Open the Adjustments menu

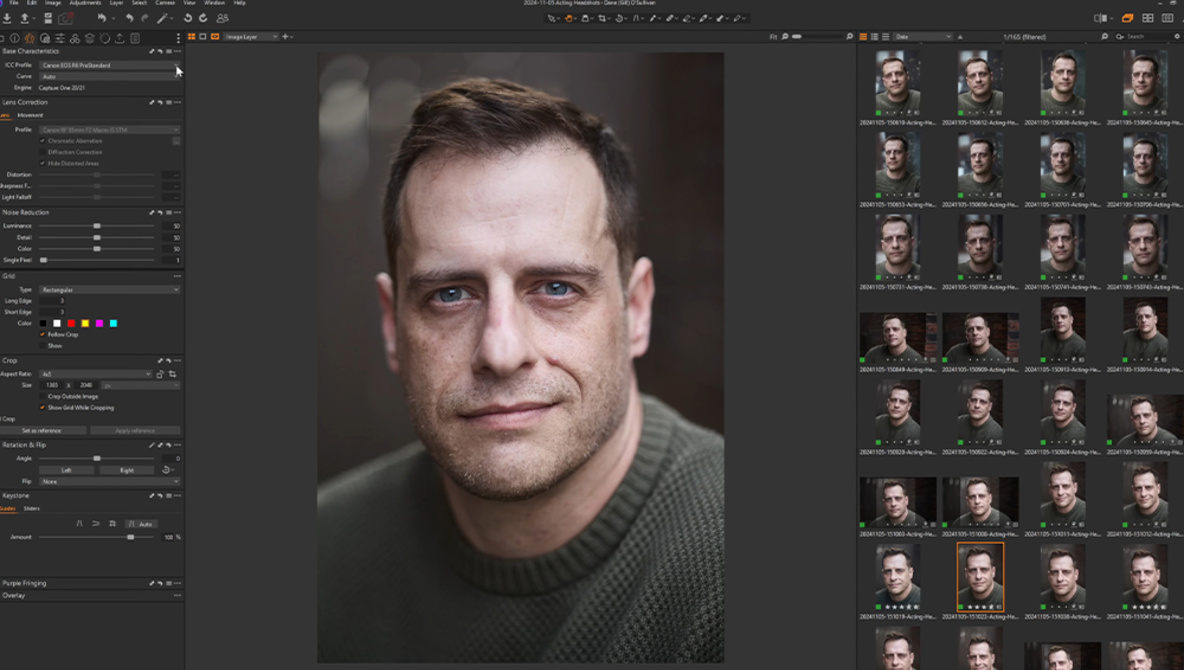click(85, 3)
